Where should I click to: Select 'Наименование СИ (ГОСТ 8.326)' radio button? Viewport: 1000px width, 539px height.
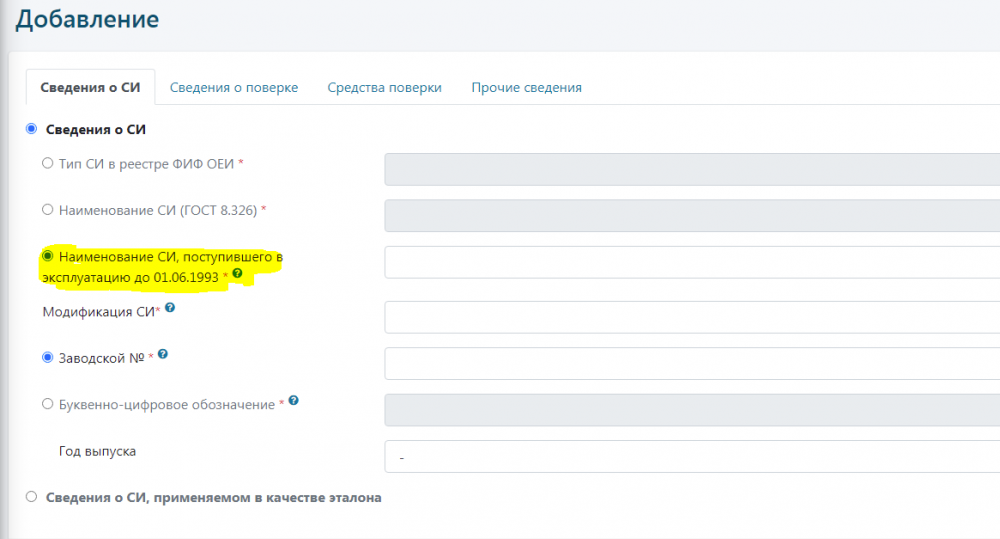click(47, 210)
